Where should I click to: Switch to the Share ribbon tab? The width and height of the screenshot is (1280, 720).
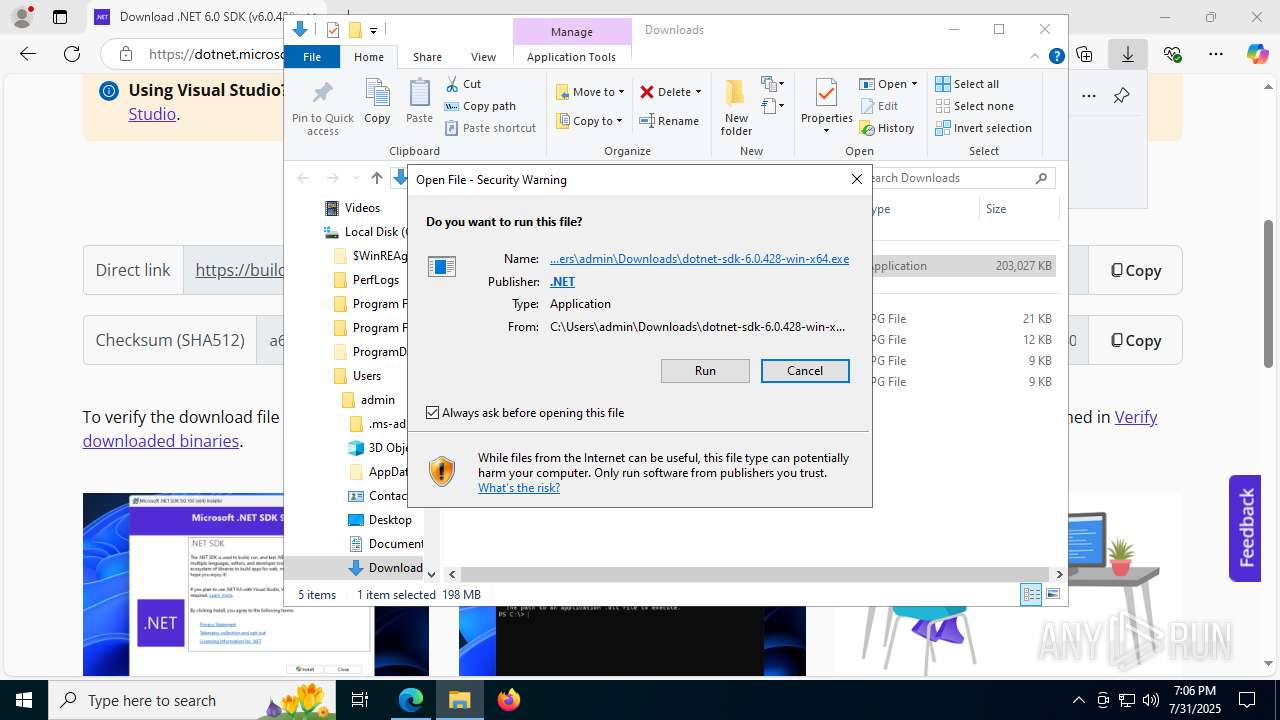click(x=427, y=57)
